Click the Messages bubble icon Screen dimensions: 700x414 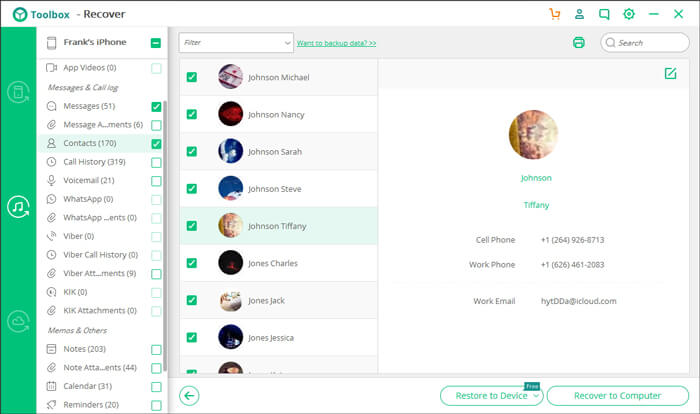(51, 106)
